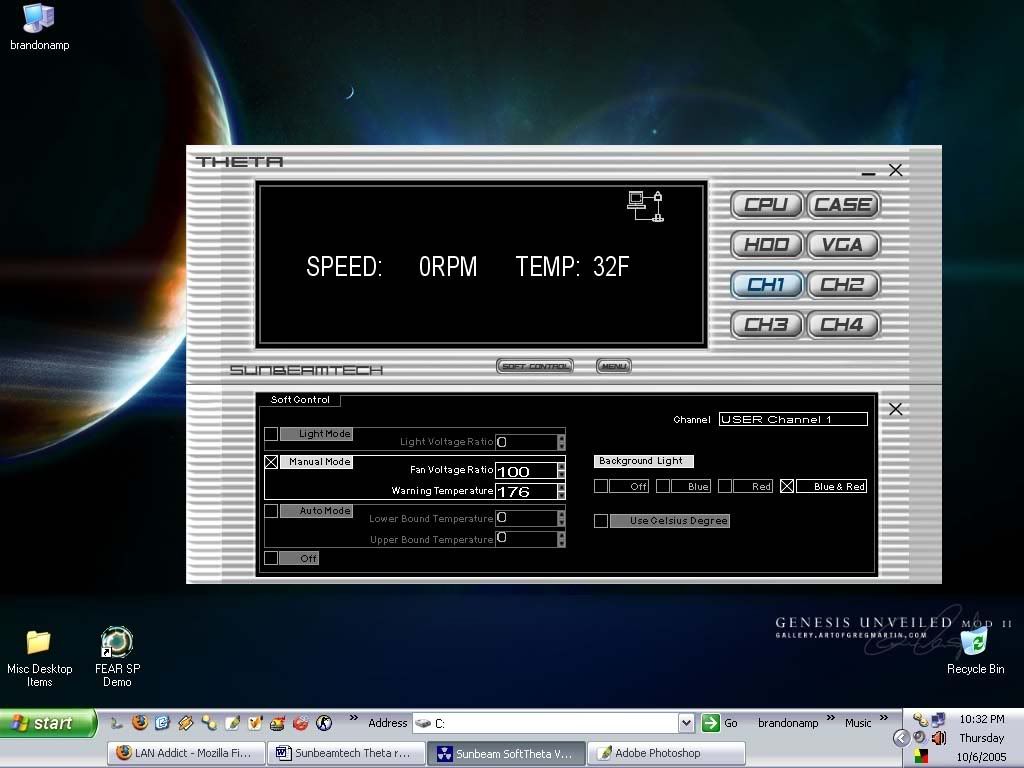
Task: Select the Recycle Bin desktop icon
Action: (x=976, y=650)
